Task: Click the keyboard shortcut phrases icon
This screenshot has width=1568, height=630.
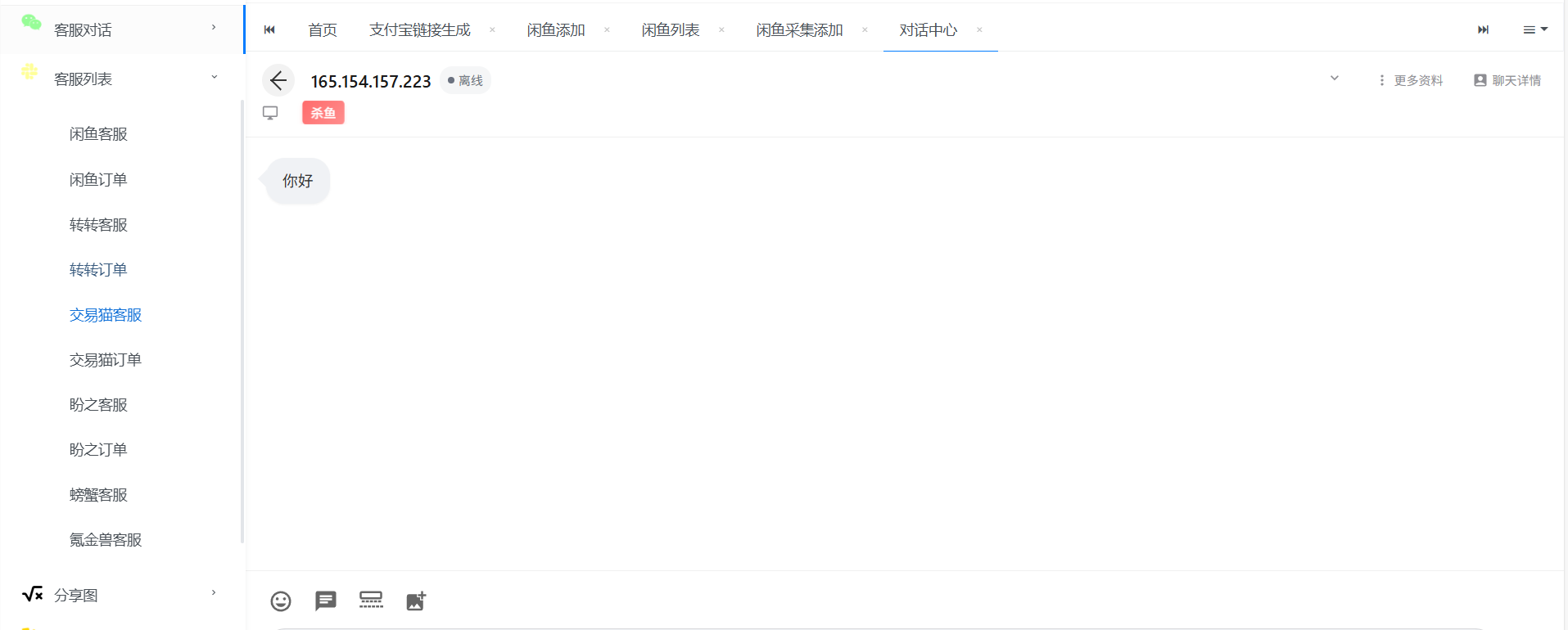Action: coord(371,601)
